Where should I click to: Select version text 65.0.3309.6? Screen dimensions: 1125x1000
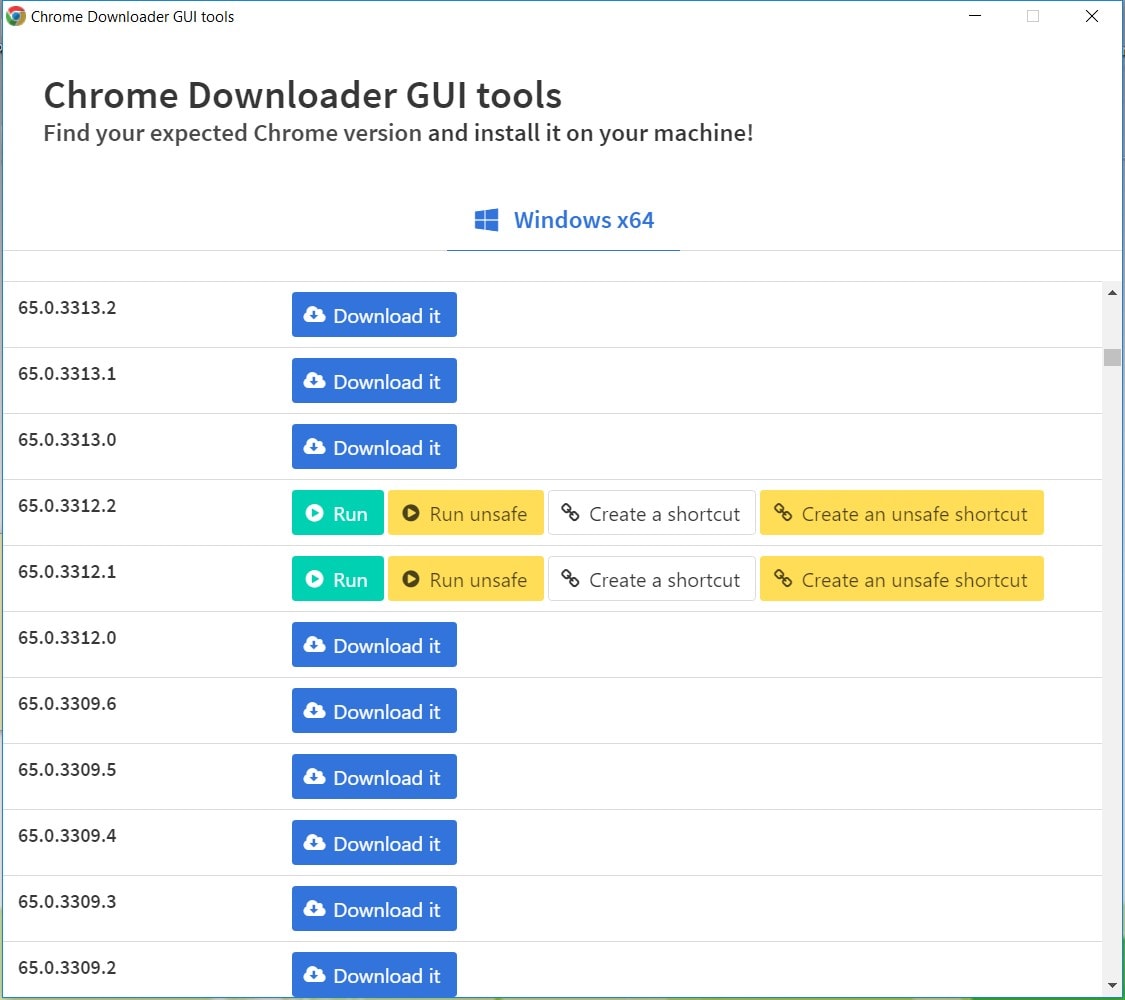tap(67, 704)
